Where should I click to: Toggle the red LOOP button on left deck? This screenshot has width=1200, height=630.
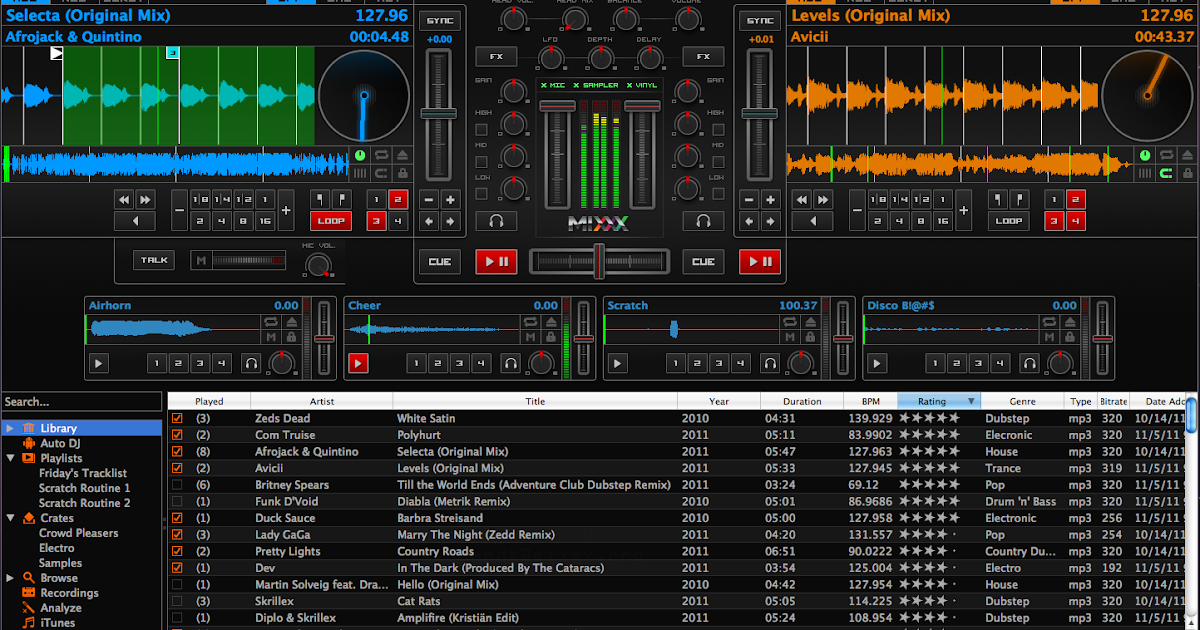tap(331, 221)
